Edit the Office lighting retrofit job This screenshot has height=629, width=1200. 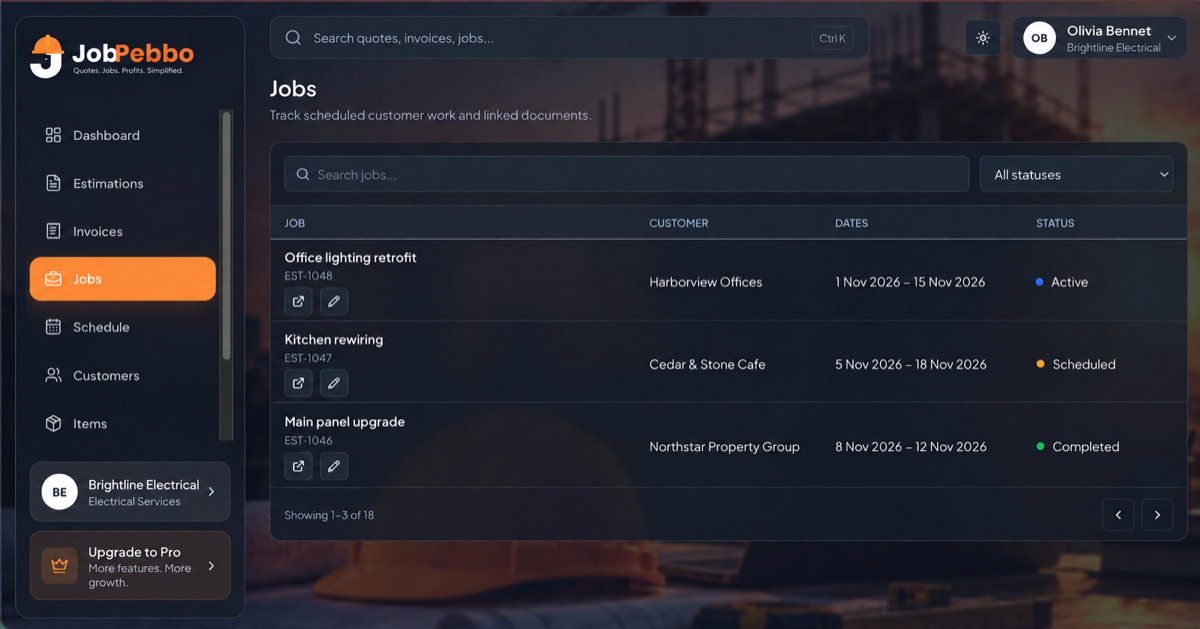(334, 301)
